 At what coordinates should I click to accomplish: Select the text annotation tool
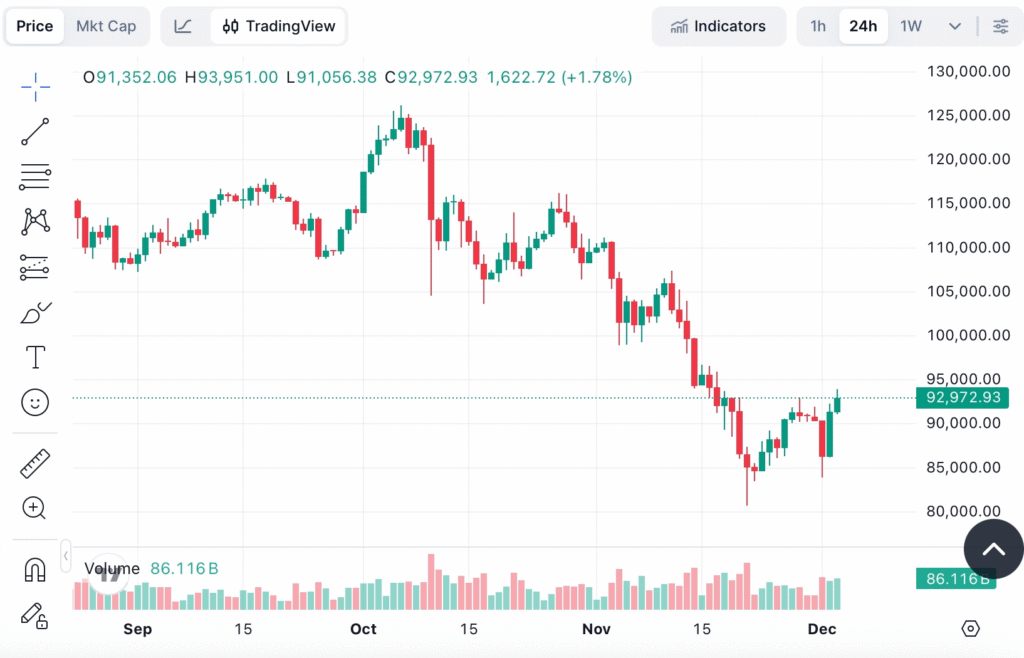(x=34, y=356)
